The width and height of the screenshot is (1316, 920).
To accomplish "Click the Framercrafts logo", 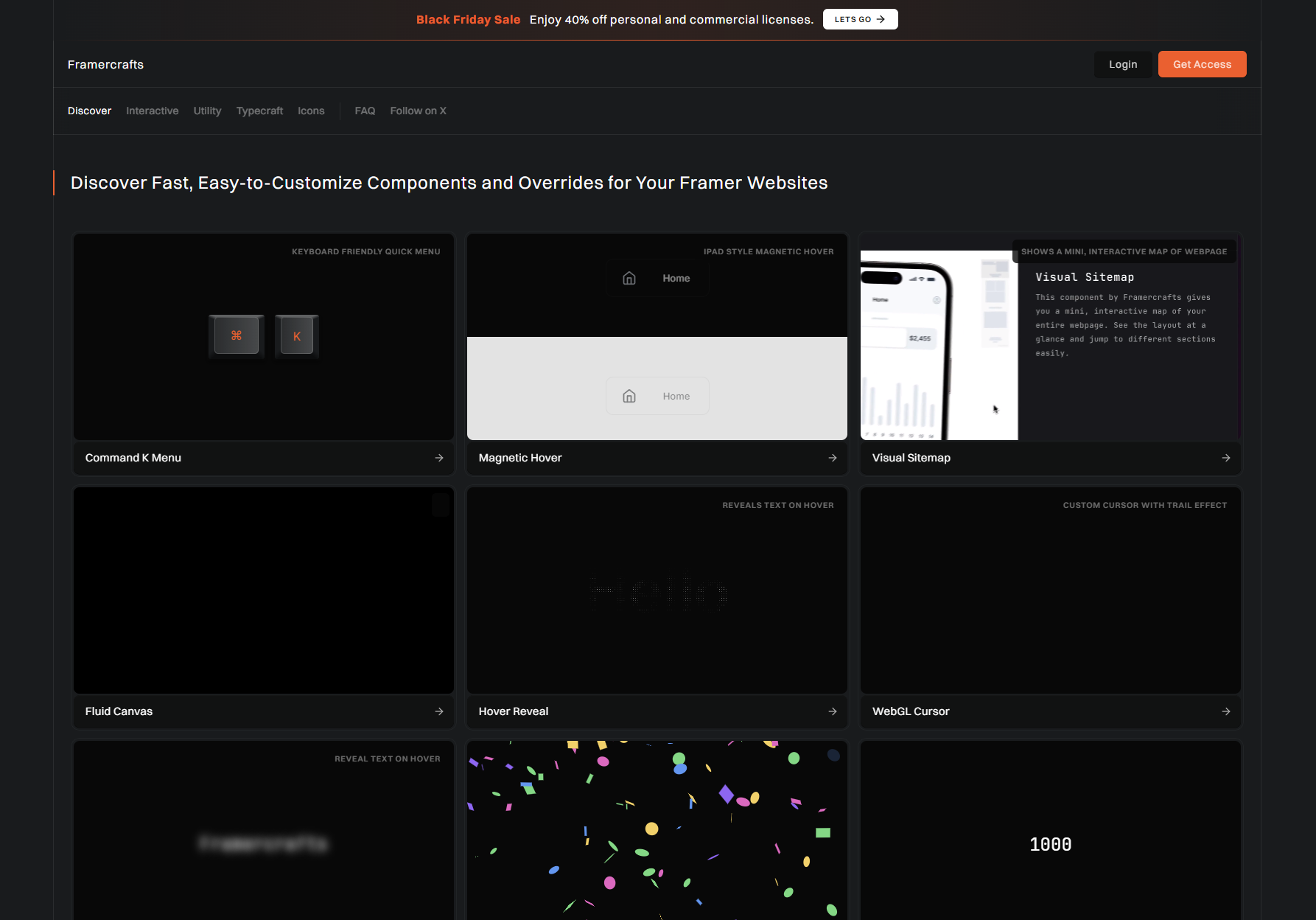I will pos(105,64).
